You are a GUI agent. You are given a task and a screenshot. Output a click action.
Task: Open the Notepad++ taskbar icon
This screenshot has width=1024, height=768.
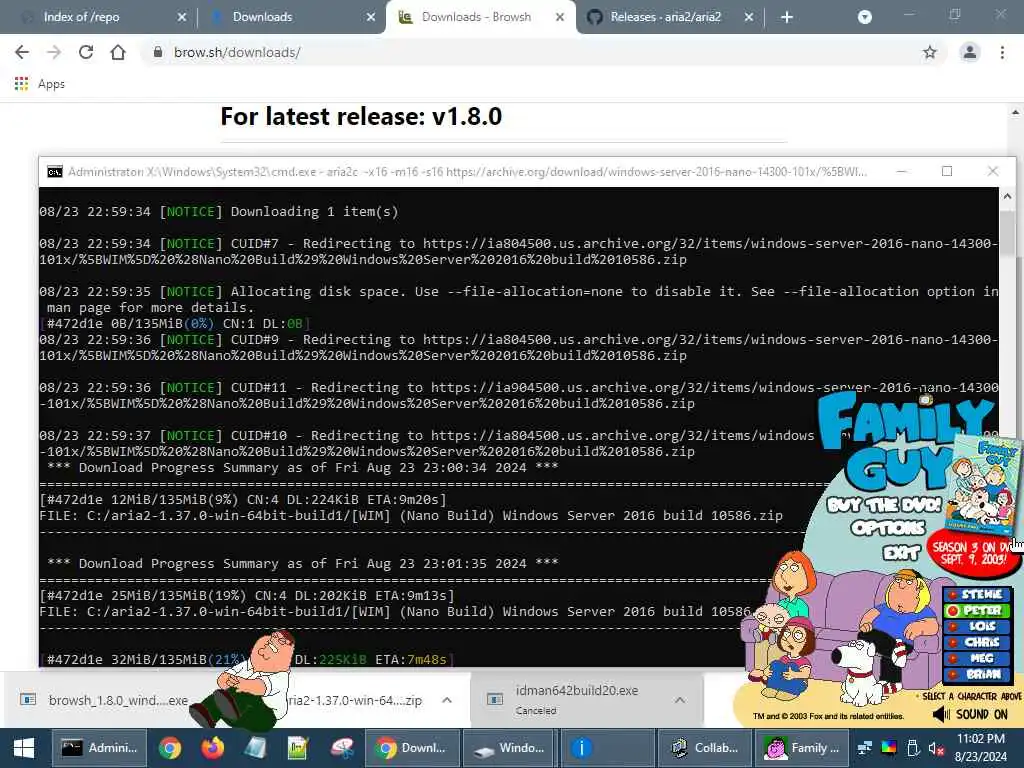click(298, 748)
